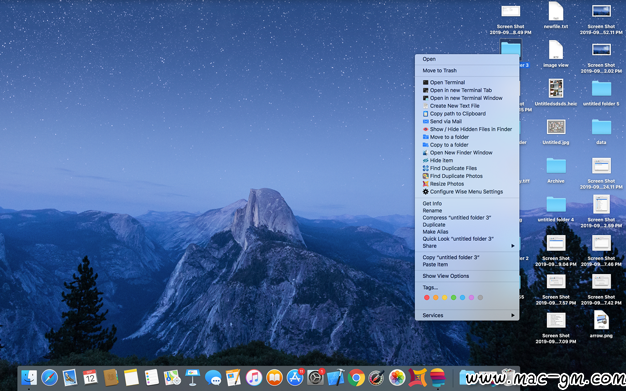Choose Open in the context menu

[x=467, y=59]
